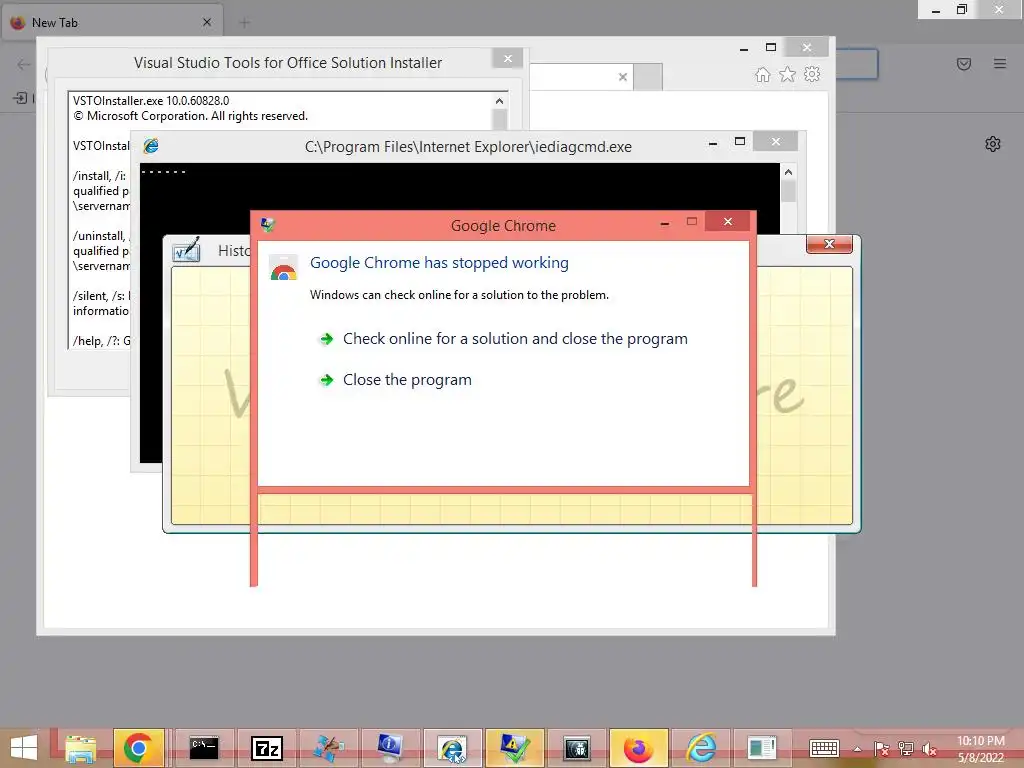
Task: Open the monitor info taskbar icon
Action: tap(390, 748)
